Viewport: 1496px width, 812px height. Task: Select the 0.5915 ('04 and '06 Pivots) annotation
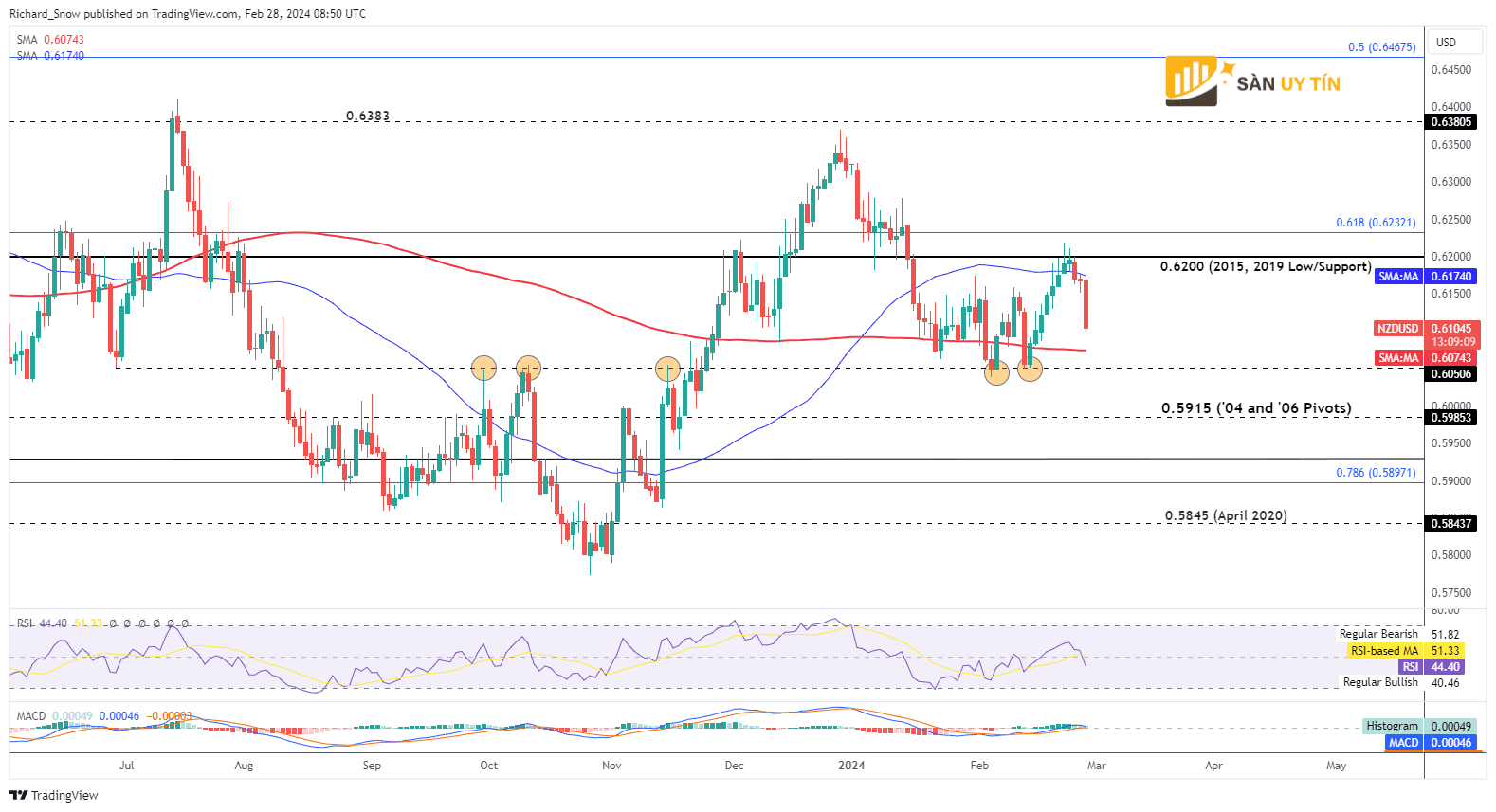tap(1256, 408)
